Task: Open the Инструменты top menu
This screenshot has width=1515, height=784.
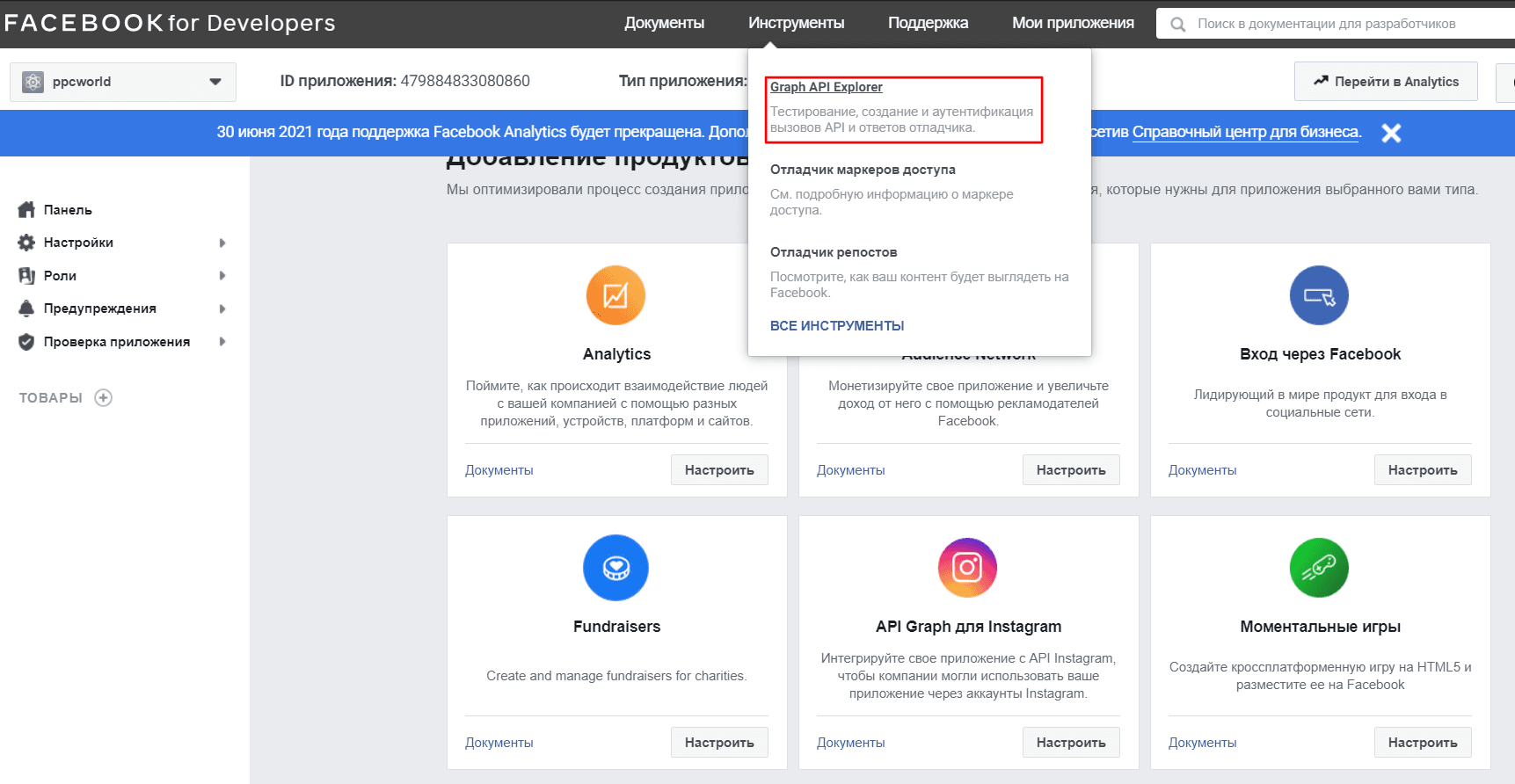Action: coord(796,24)
